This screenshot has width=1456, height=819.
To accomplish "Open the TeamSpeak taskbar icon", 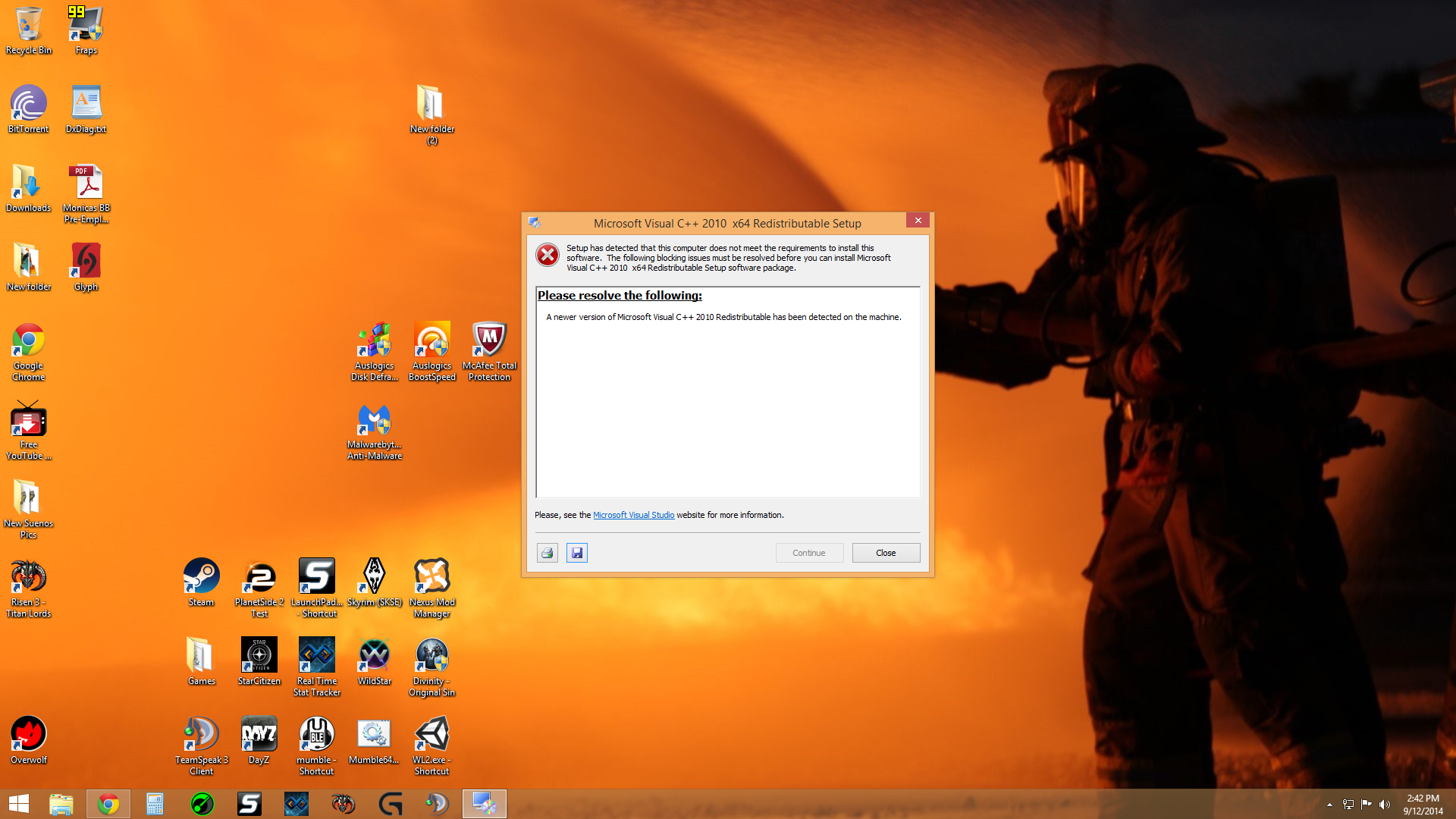I will pos(438,804).
